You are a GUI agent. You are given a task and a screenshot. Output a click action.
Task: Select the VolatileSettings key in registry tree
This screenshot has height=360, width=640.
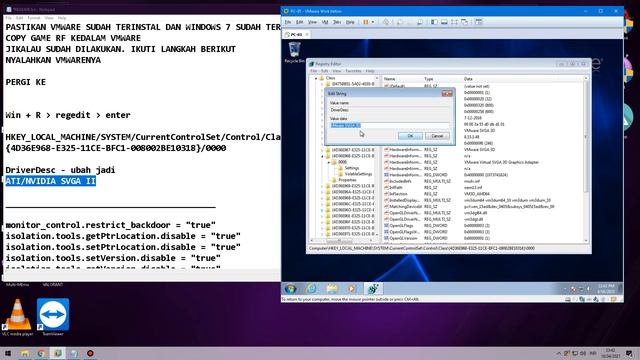pos(358,174)
